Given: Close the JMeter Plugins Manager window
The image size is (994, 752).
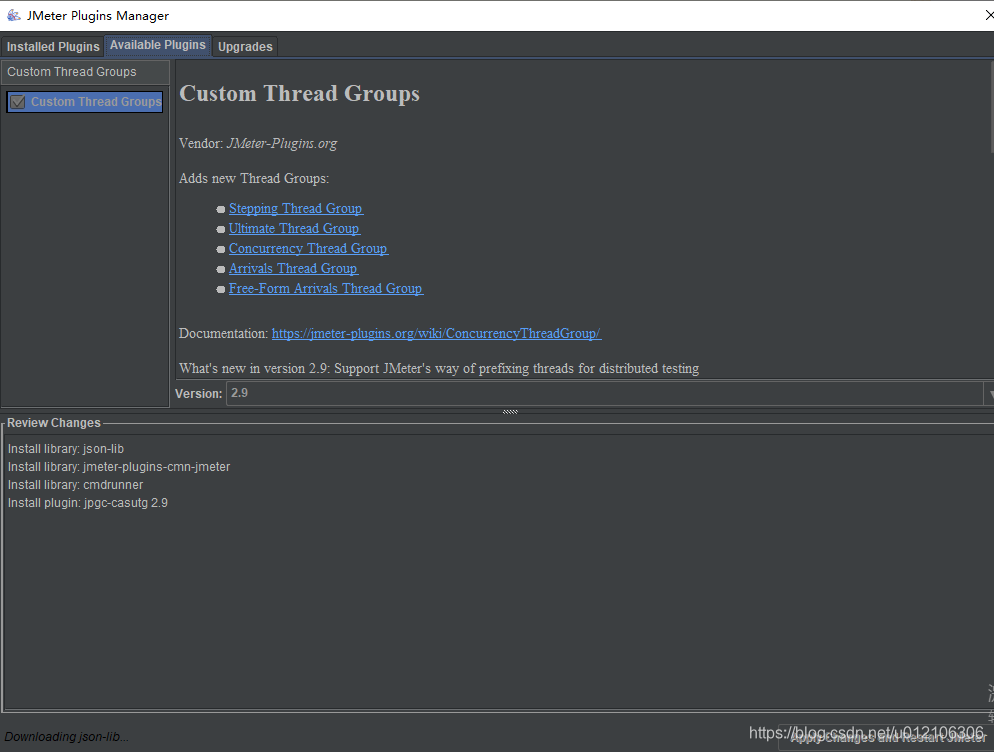Looking at the screenshot, I should 989,15.
